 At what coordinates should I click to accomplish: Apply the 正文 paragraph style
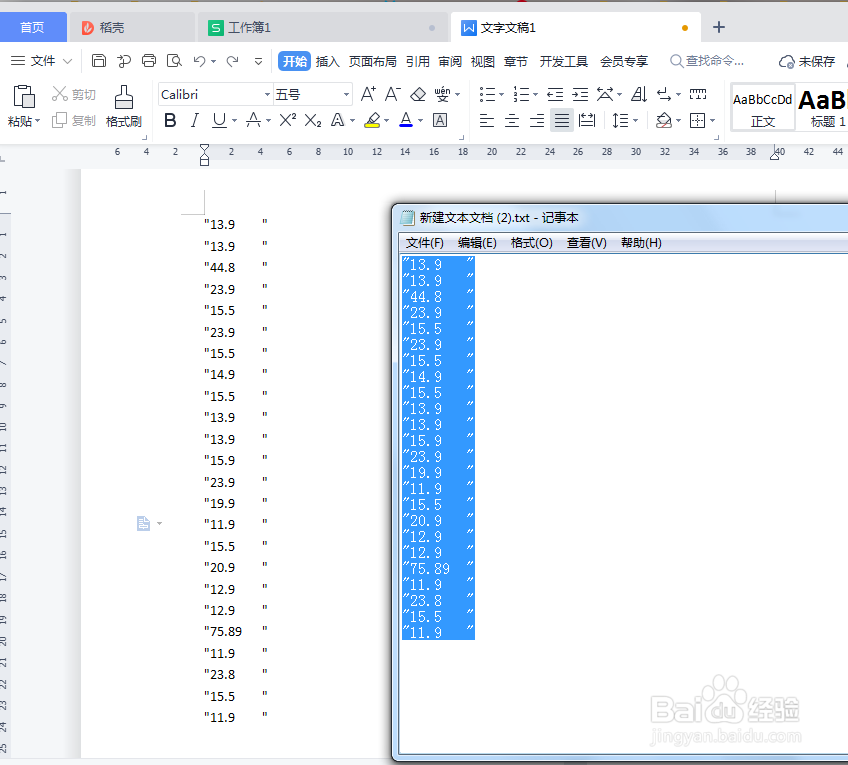(x=763, y=107)
